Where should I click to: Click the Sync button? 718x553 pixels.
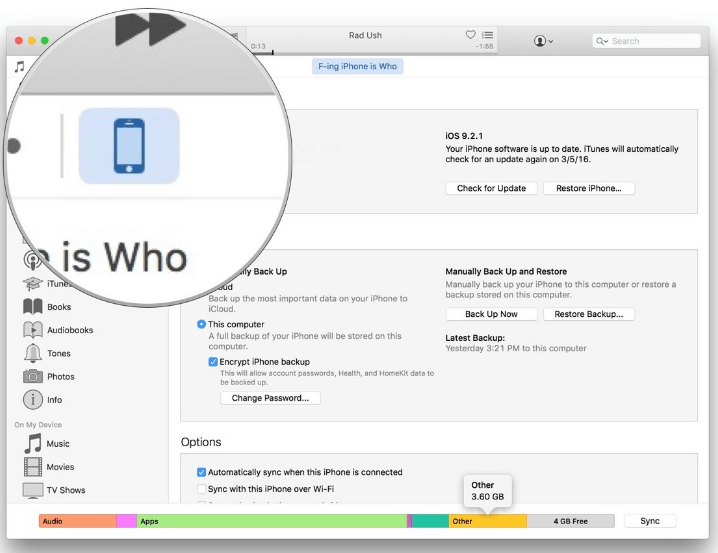coord(650,521)
